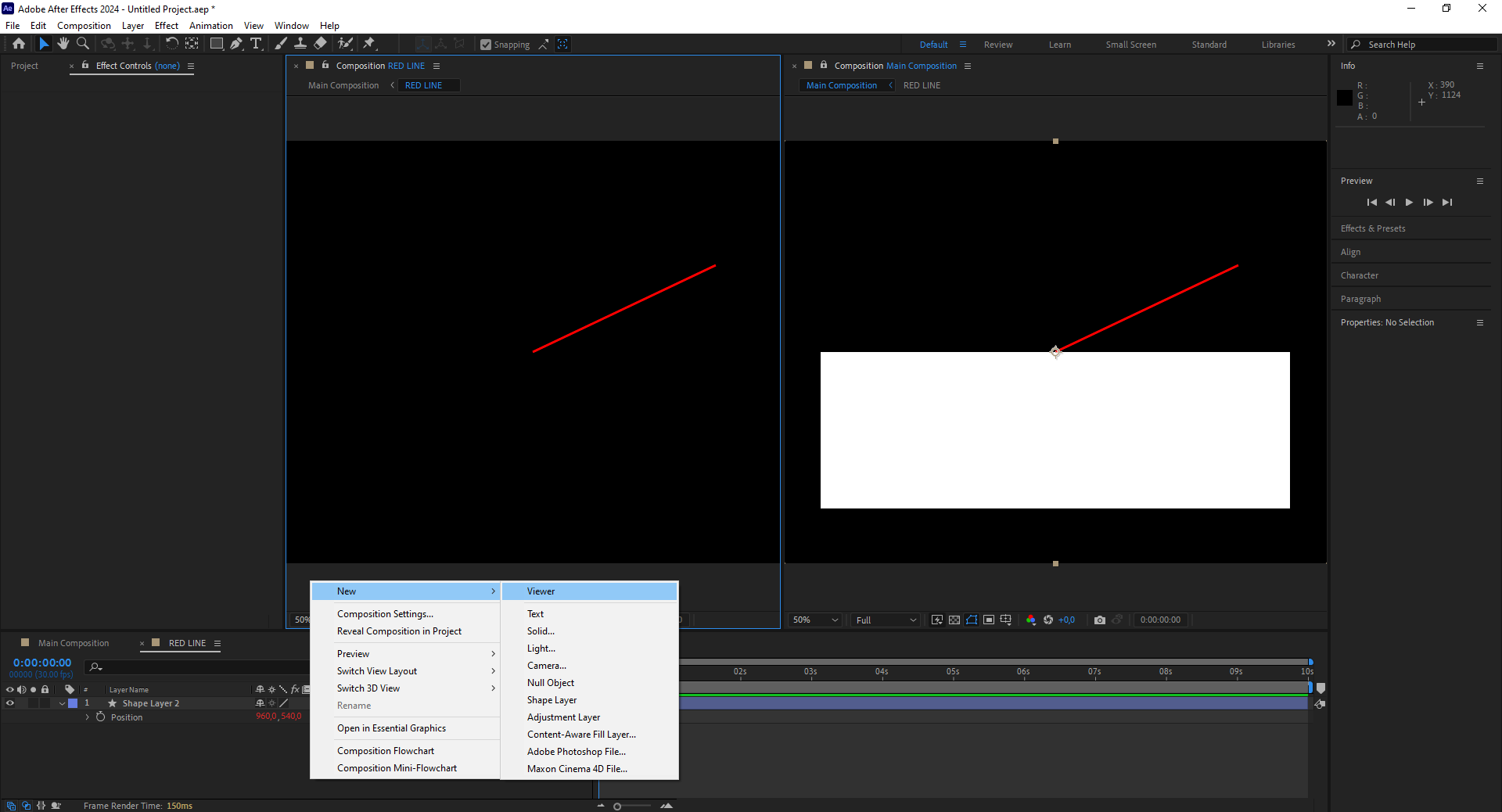Select the Pen tool
This screenshot has width=1502, height=812.
tap(236, 44)
